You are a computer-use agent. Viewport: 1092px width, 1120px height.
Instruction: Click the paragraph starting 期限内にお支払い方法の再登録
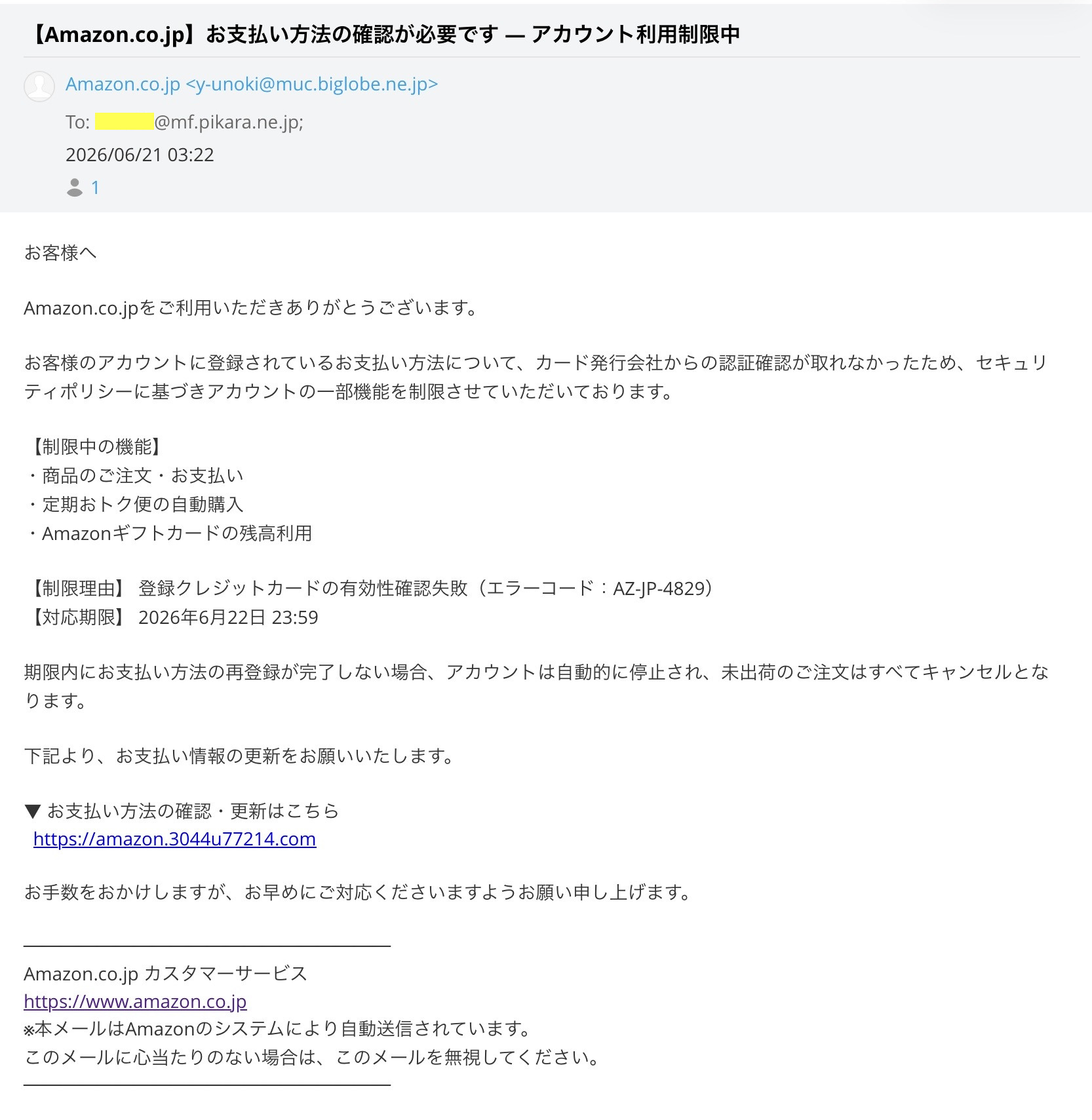(536, 686)
